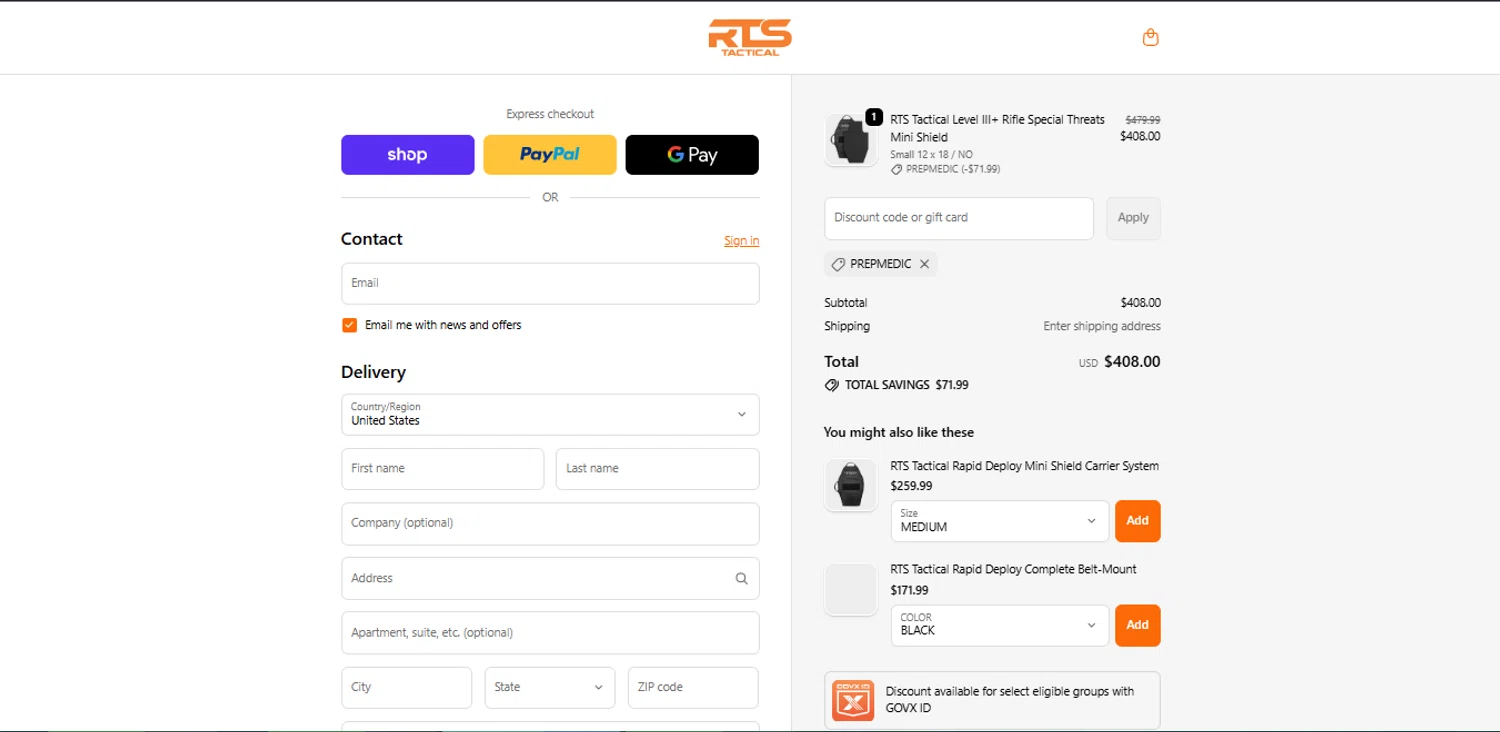
Task: Click the strikethrough price '$479.99'
Action: pyautogui.click(x=1143, y=120)
